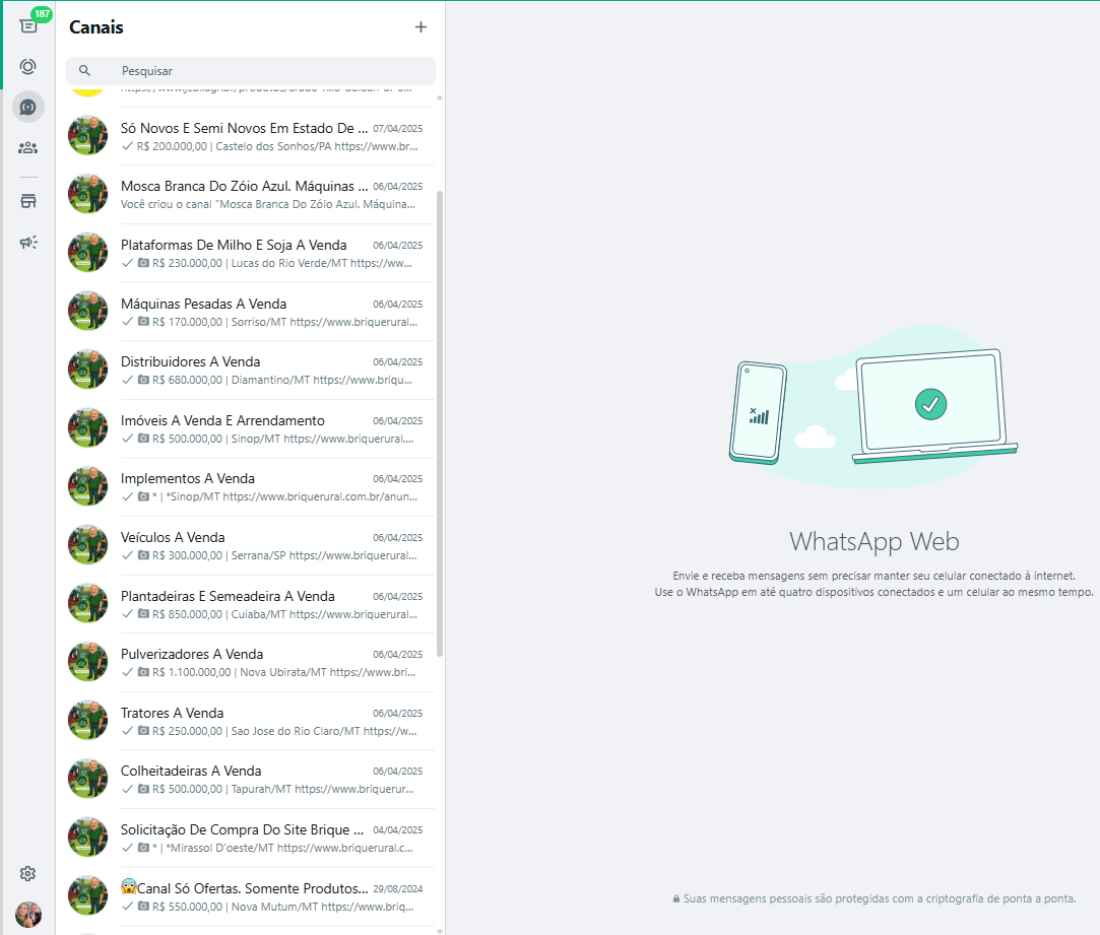Open channel Plantadeiras E Semeadeira A Venda
Viewport: 1100px width, 935px height.
(250, 604)
